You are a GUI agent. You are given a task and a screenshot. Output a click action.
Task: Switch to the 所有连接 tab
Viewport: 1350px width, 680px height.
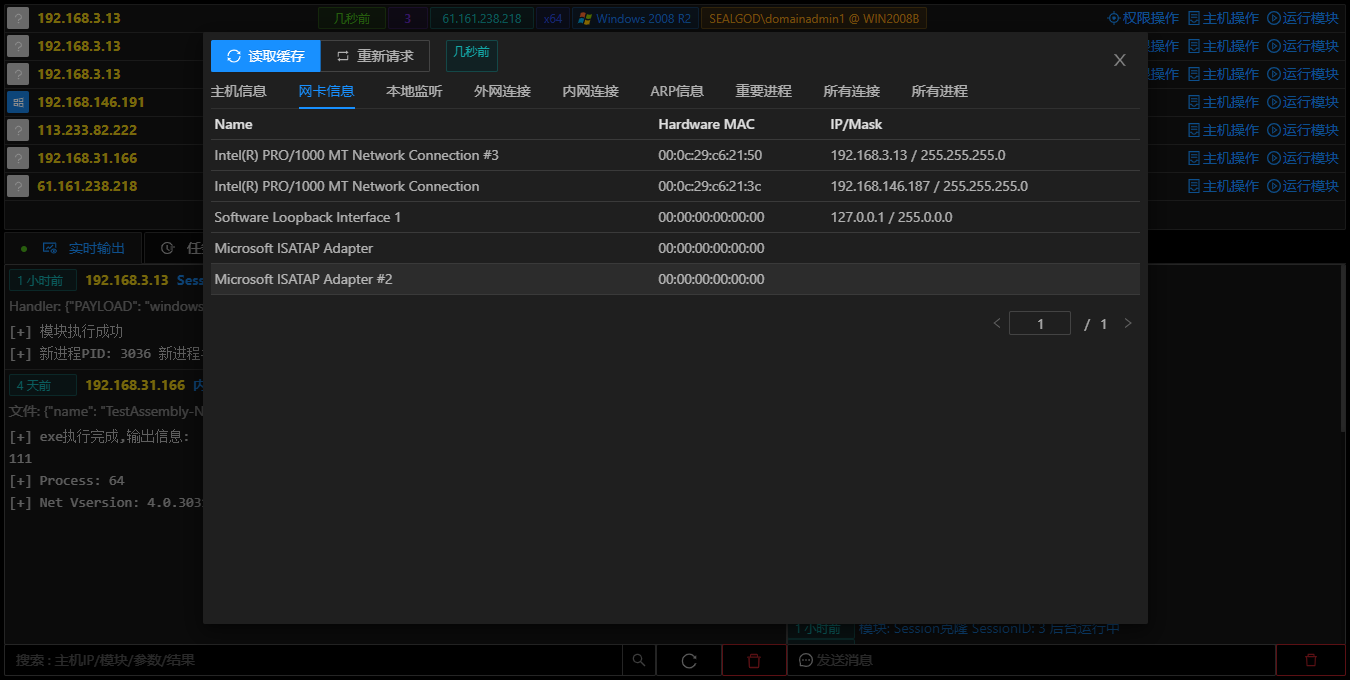click(x=852, y=91)
